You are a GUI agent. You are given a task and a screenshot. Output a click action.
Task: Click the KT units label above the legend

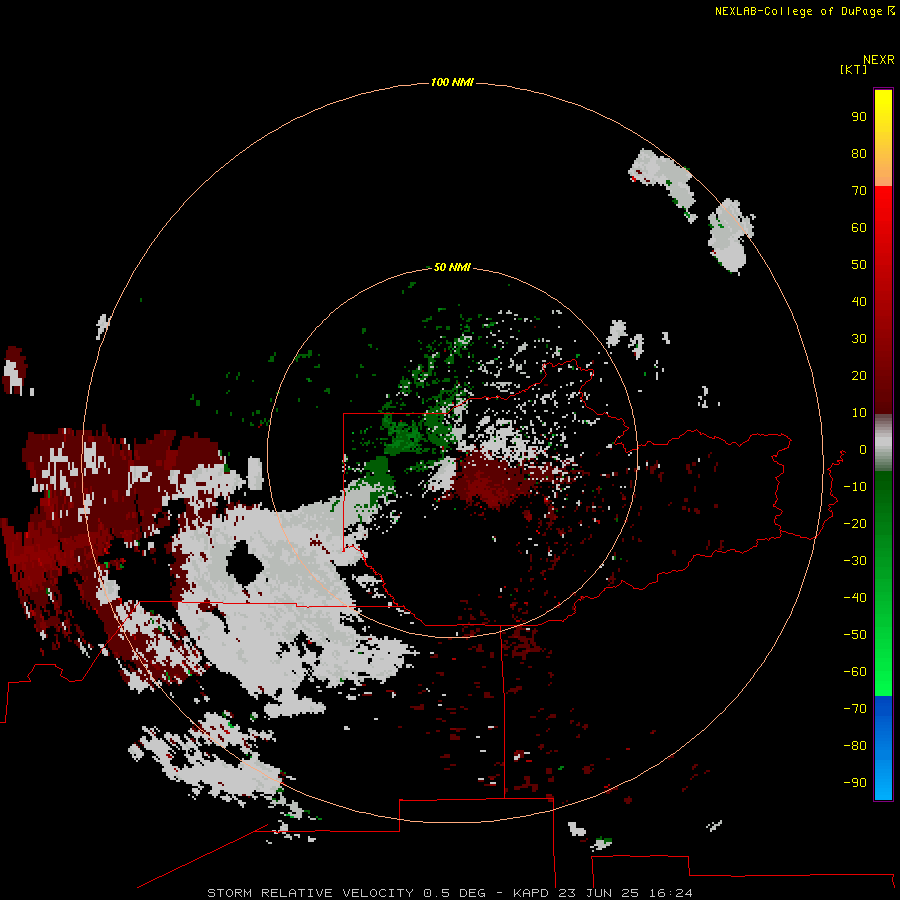(x=853, y=69)
